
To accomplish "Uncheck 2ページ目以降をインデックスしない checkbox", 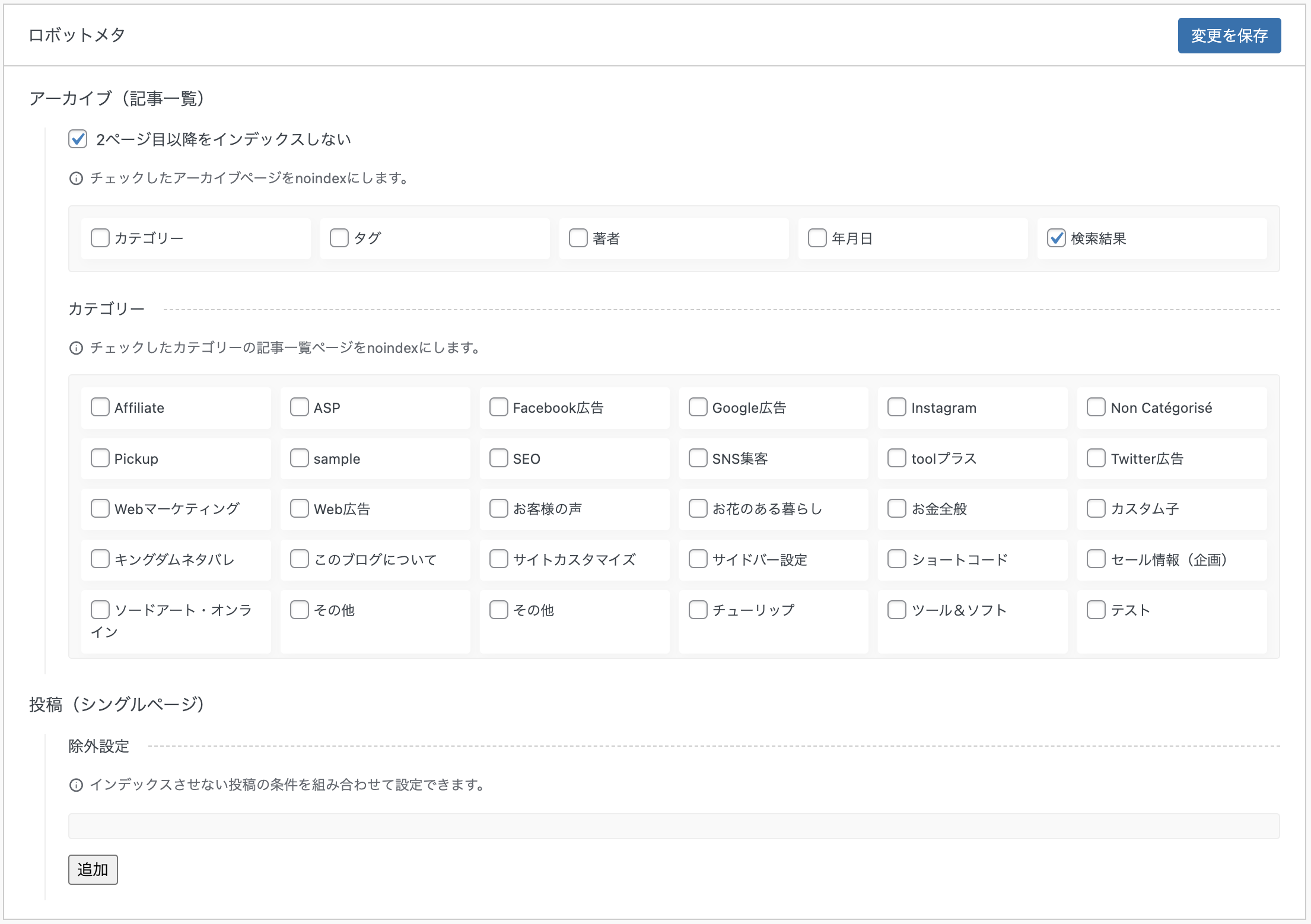I will click(x=78, y=139).
